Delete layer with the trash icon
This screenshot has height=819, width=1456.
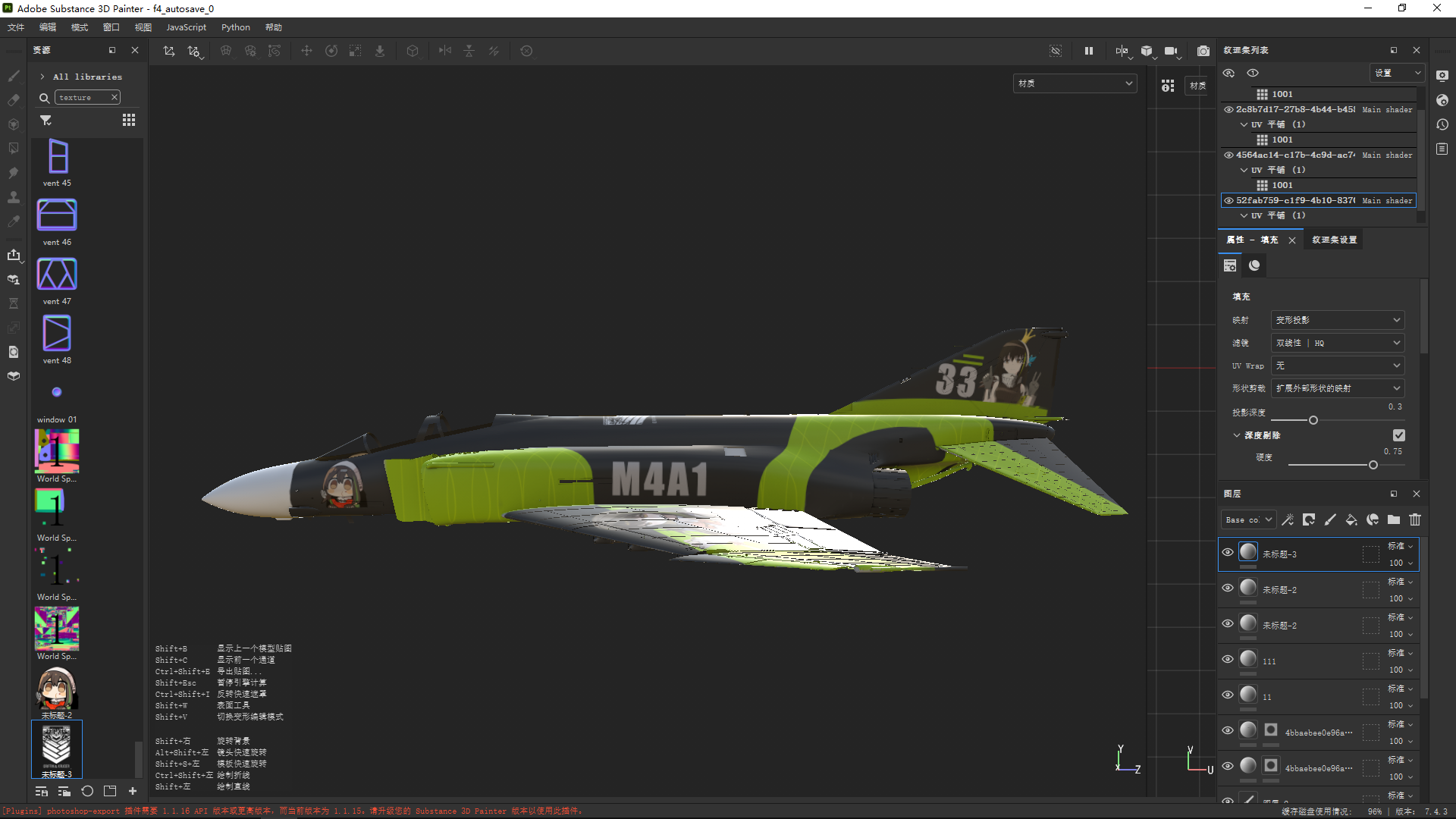click(x=1415, y=520)
